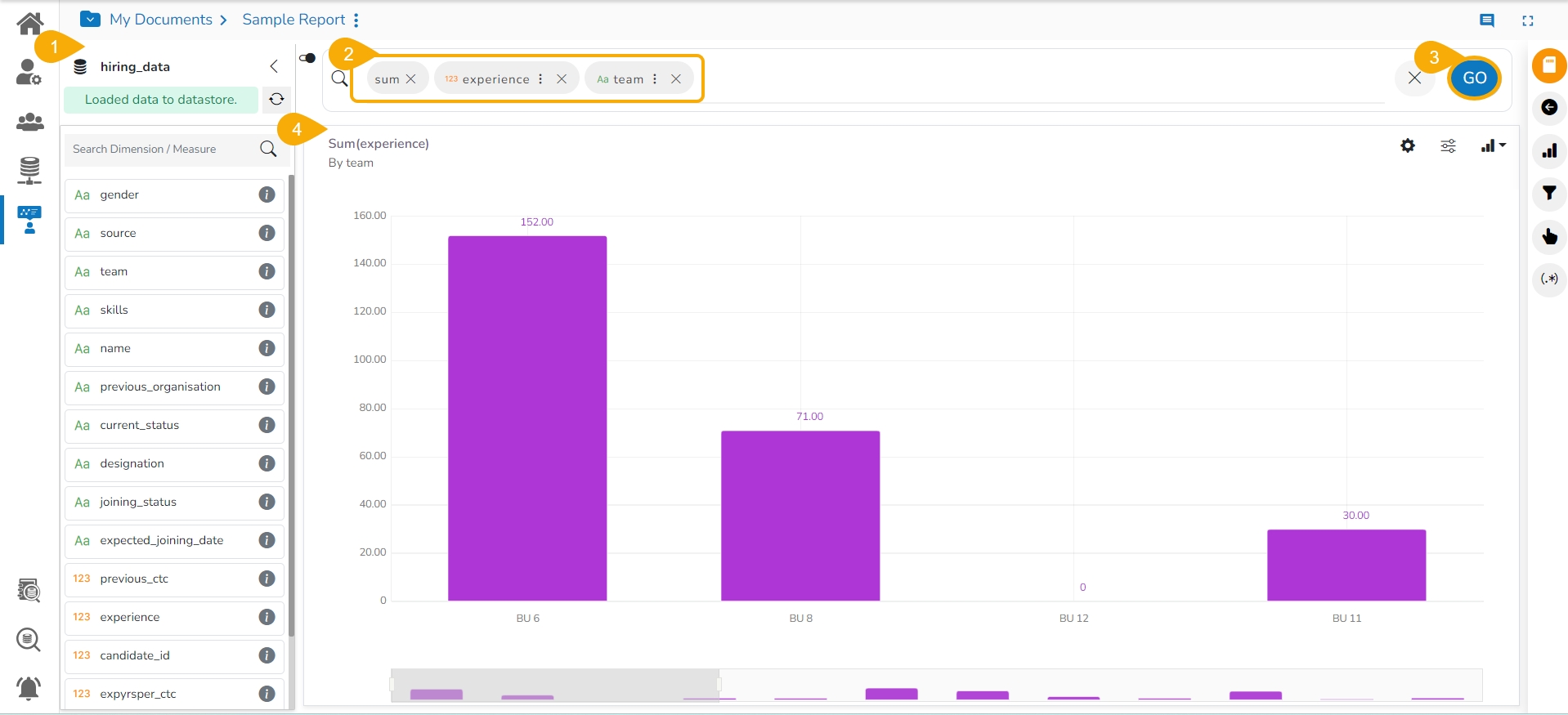Open chart properties sliders icon
The image size is (1568, 715).
1448,145
